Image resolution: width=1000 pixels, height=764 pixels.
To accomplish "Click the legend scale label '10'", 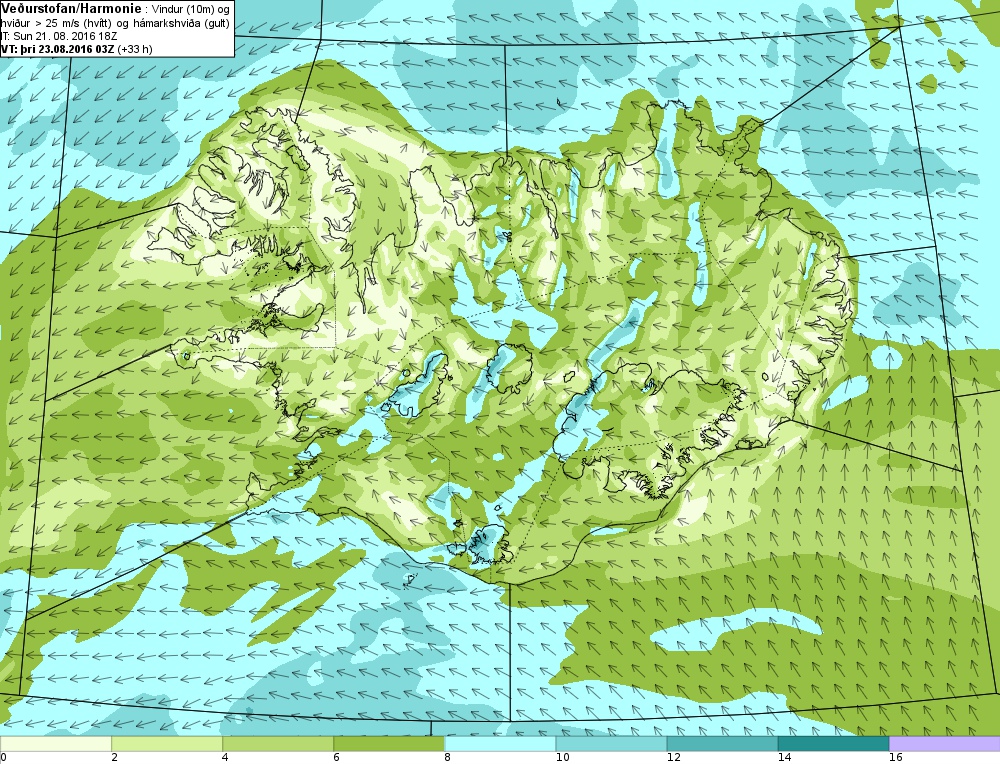I will [x=562, y=758].
